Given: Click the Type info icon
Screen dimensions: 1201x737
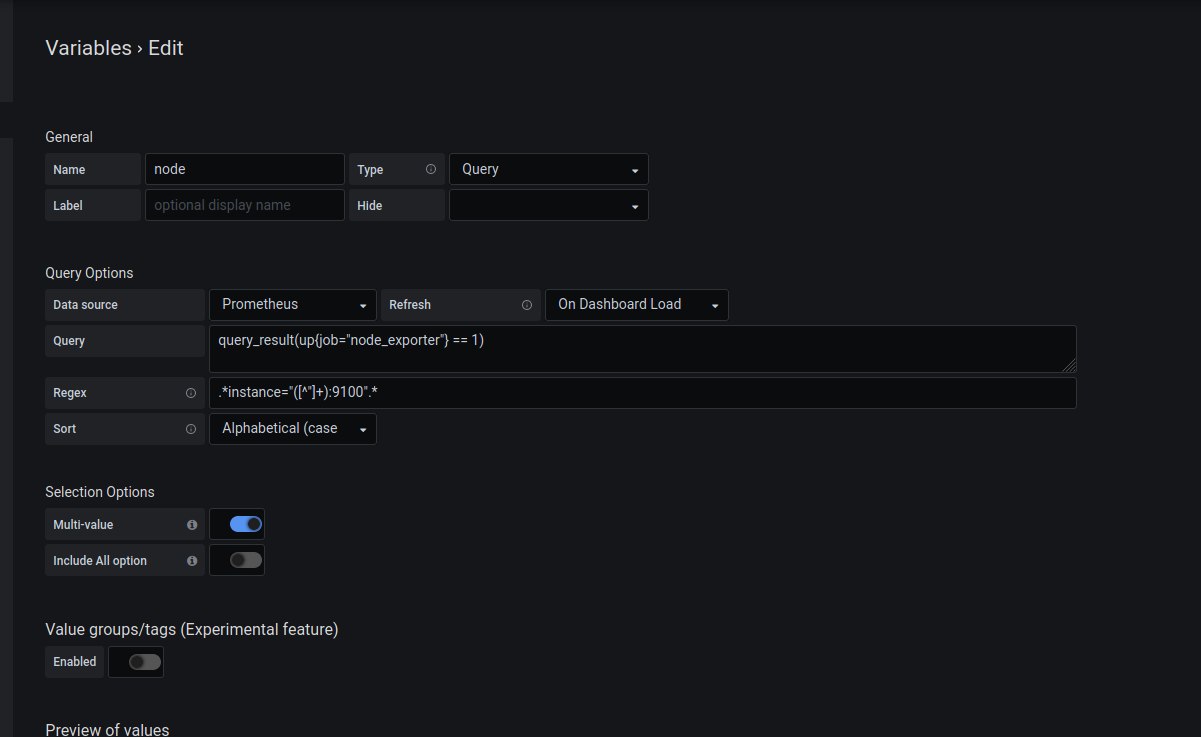Looking at the screenshot, I should (431, 170).
